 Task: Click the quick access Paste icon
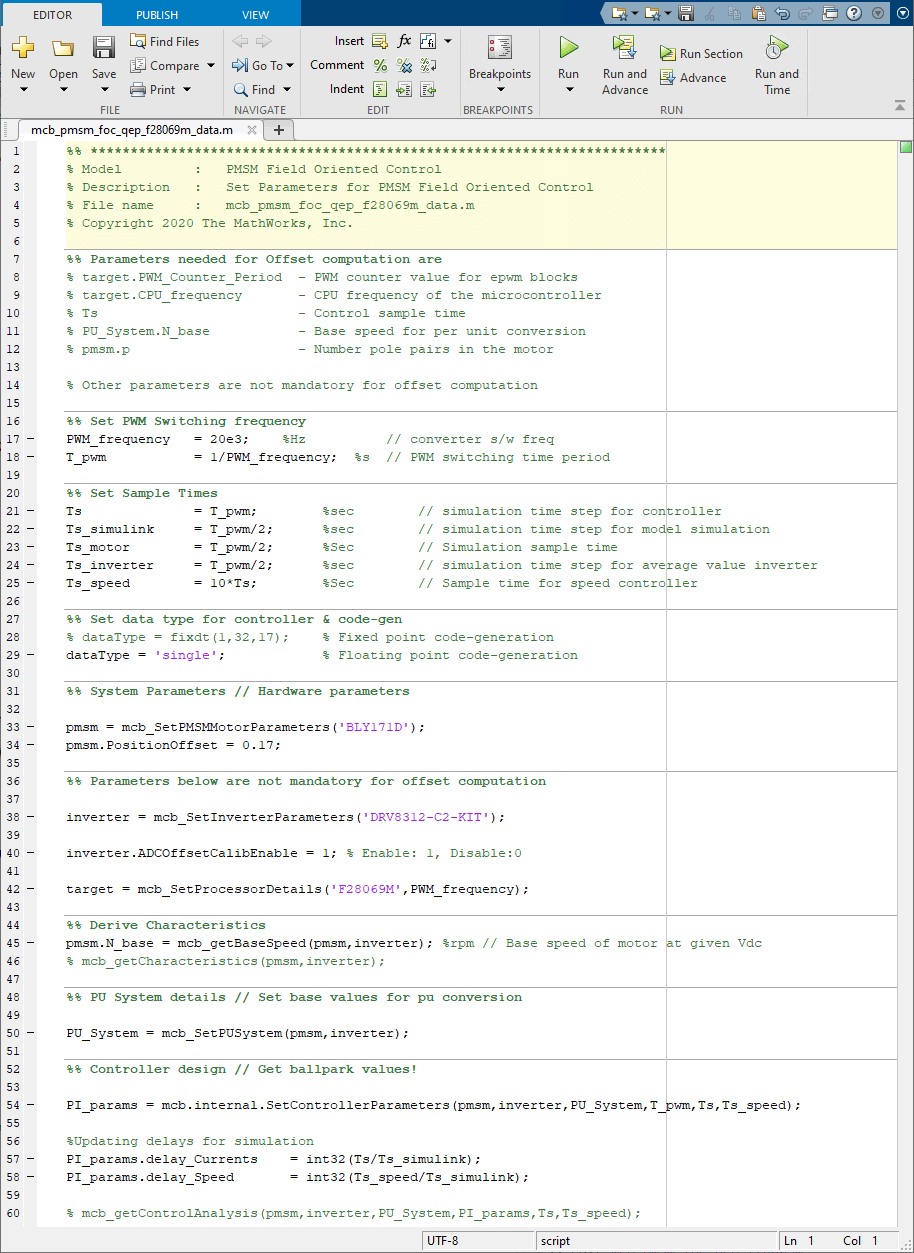coord(758,14)
